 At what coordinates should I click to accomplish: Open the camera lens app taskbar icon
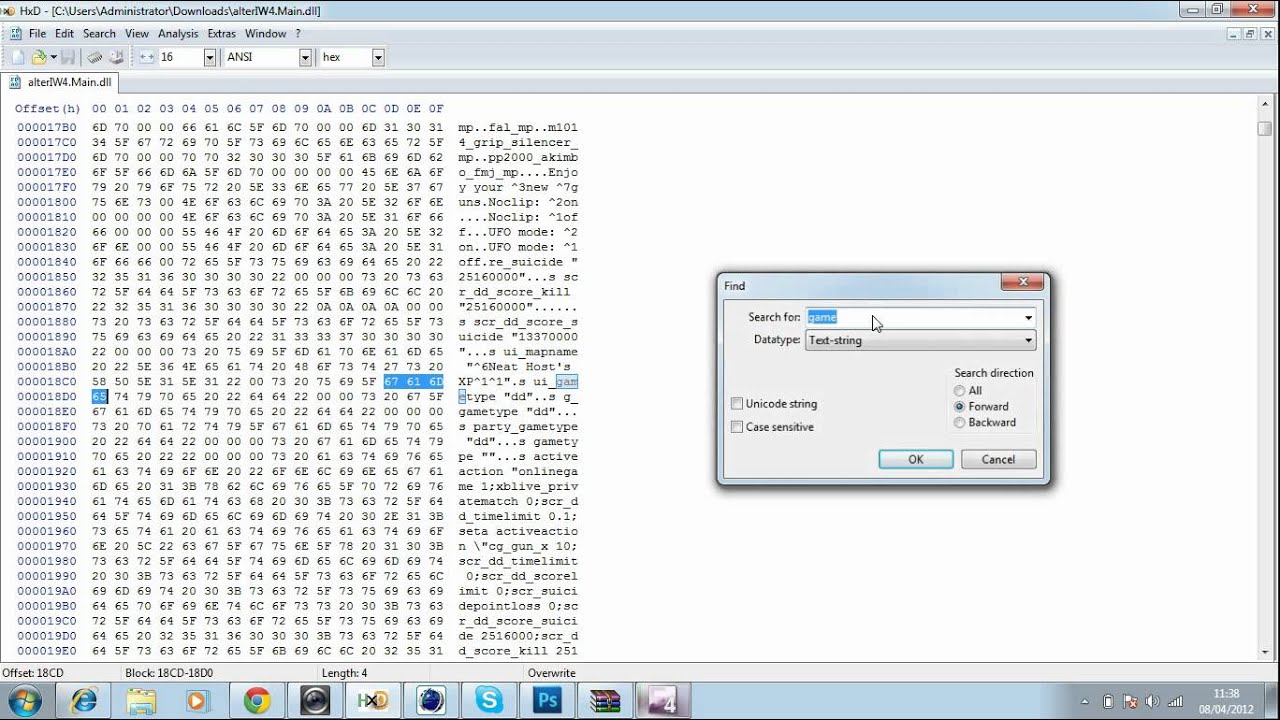click(316, 701)
